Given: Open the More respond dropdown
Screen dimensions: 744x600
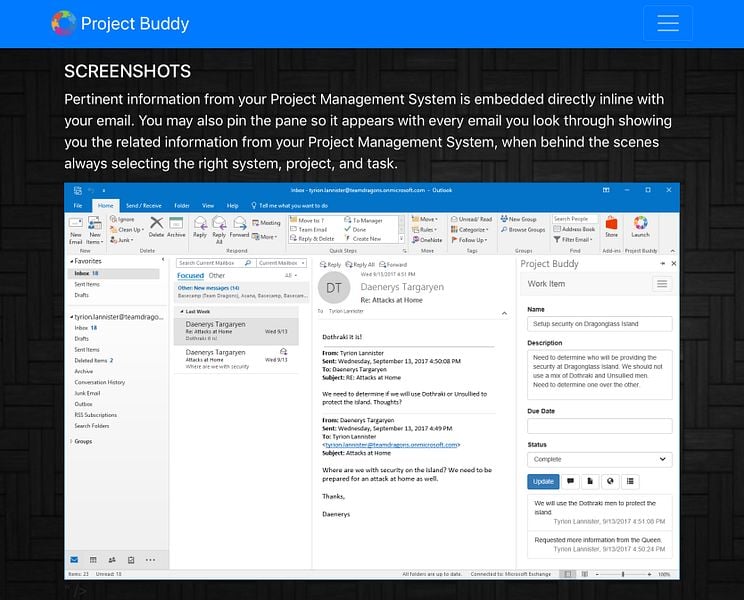Looking at the screenshot, I should click(x=264, y=237).
